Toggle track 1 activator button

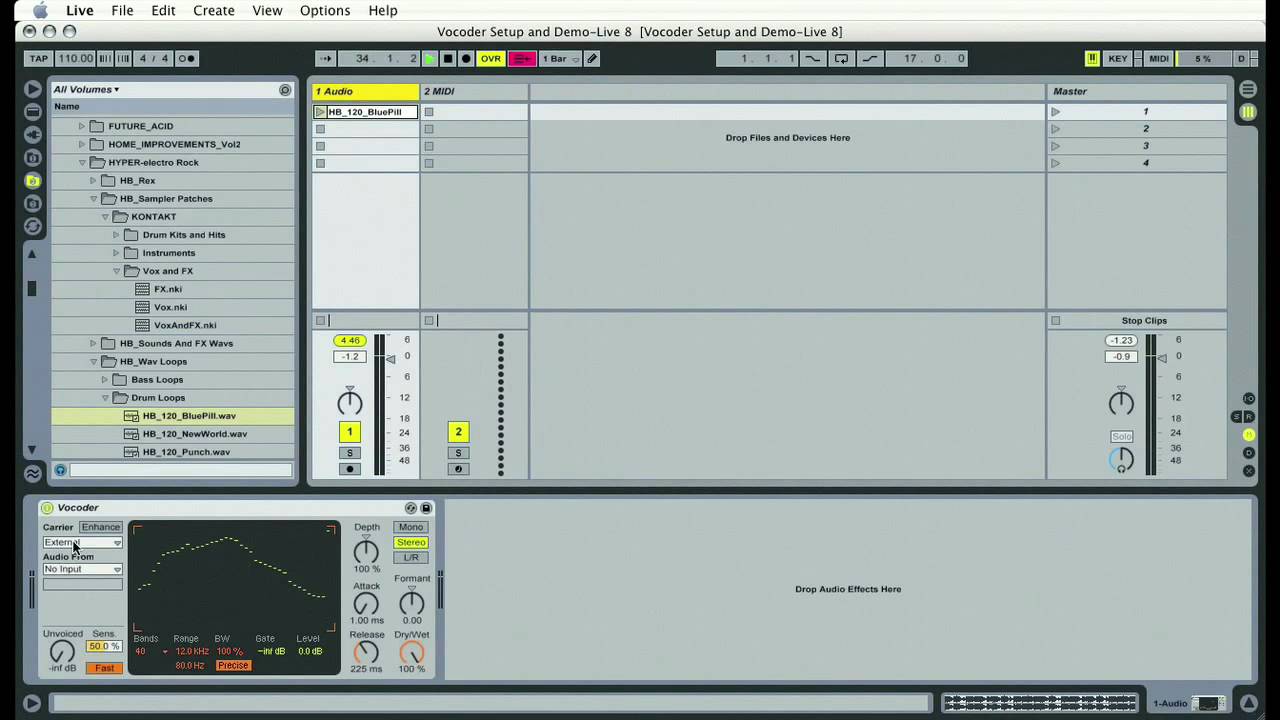[x=349, y=432]
